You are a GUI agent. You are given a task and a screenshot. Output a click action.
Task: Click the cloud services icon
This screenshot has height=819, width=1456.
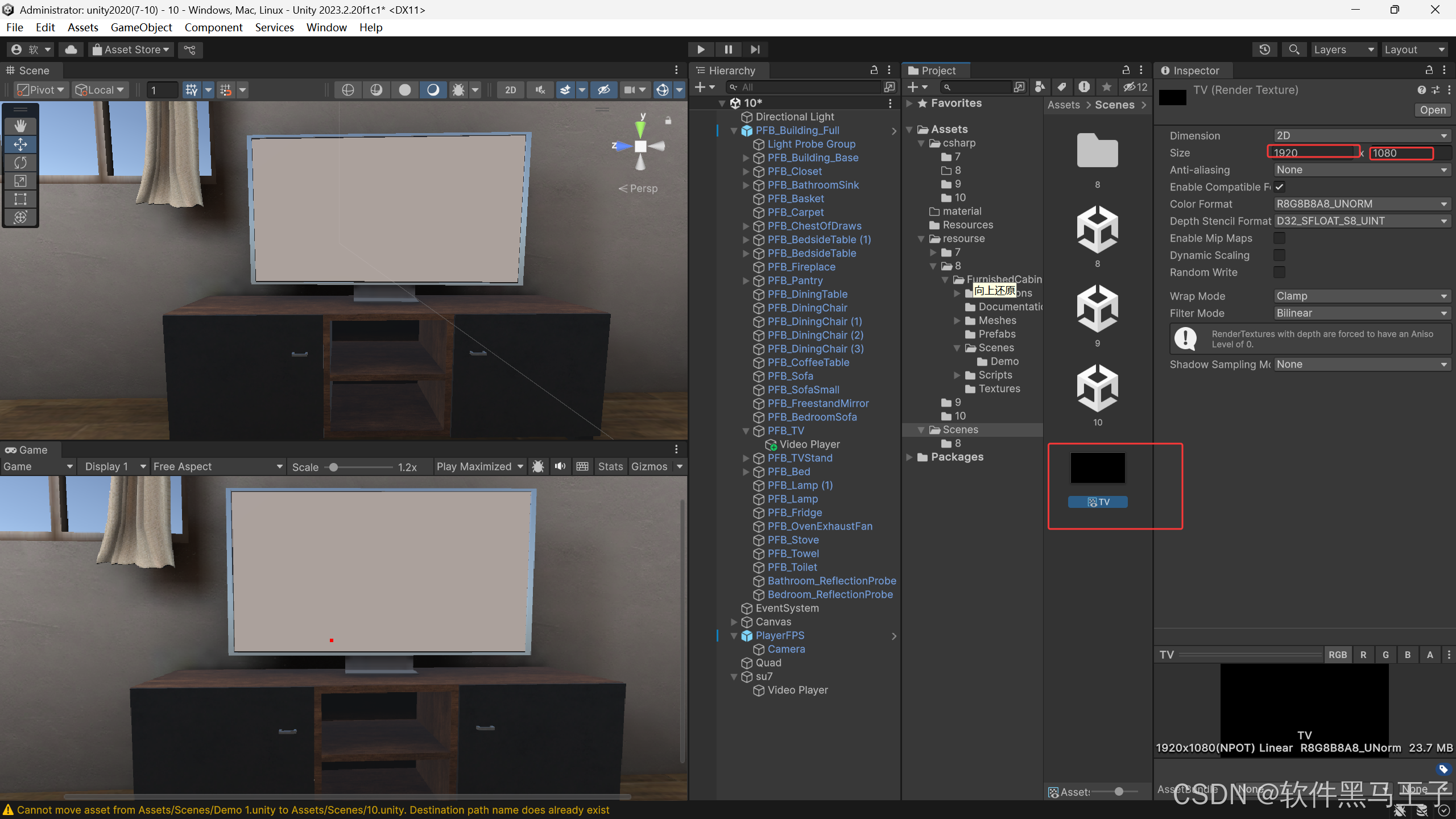click(71, 49)
